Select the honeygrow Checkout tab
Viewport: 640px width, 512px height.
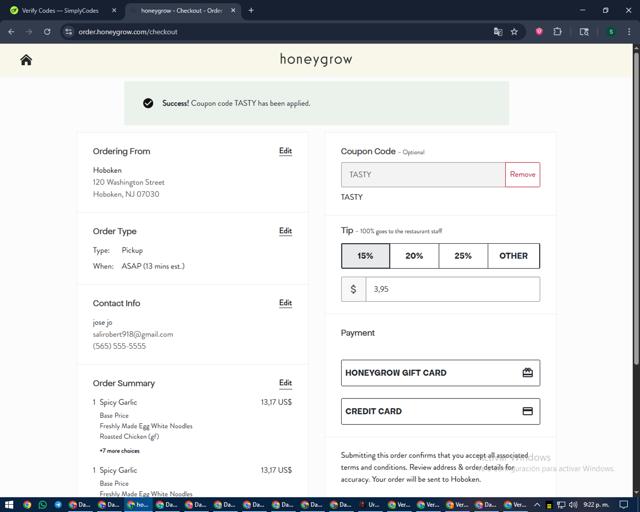pyautogui.click(x=182, y=11)
